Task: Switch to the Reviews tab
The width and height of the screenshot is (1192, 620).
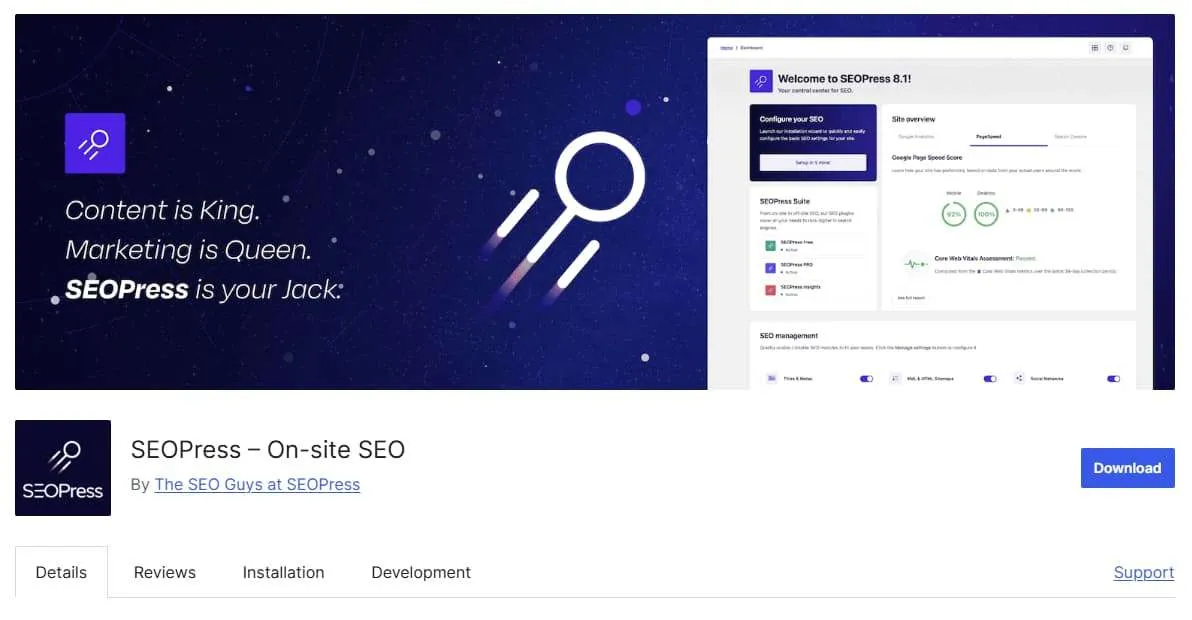Action: click(165, 572)
